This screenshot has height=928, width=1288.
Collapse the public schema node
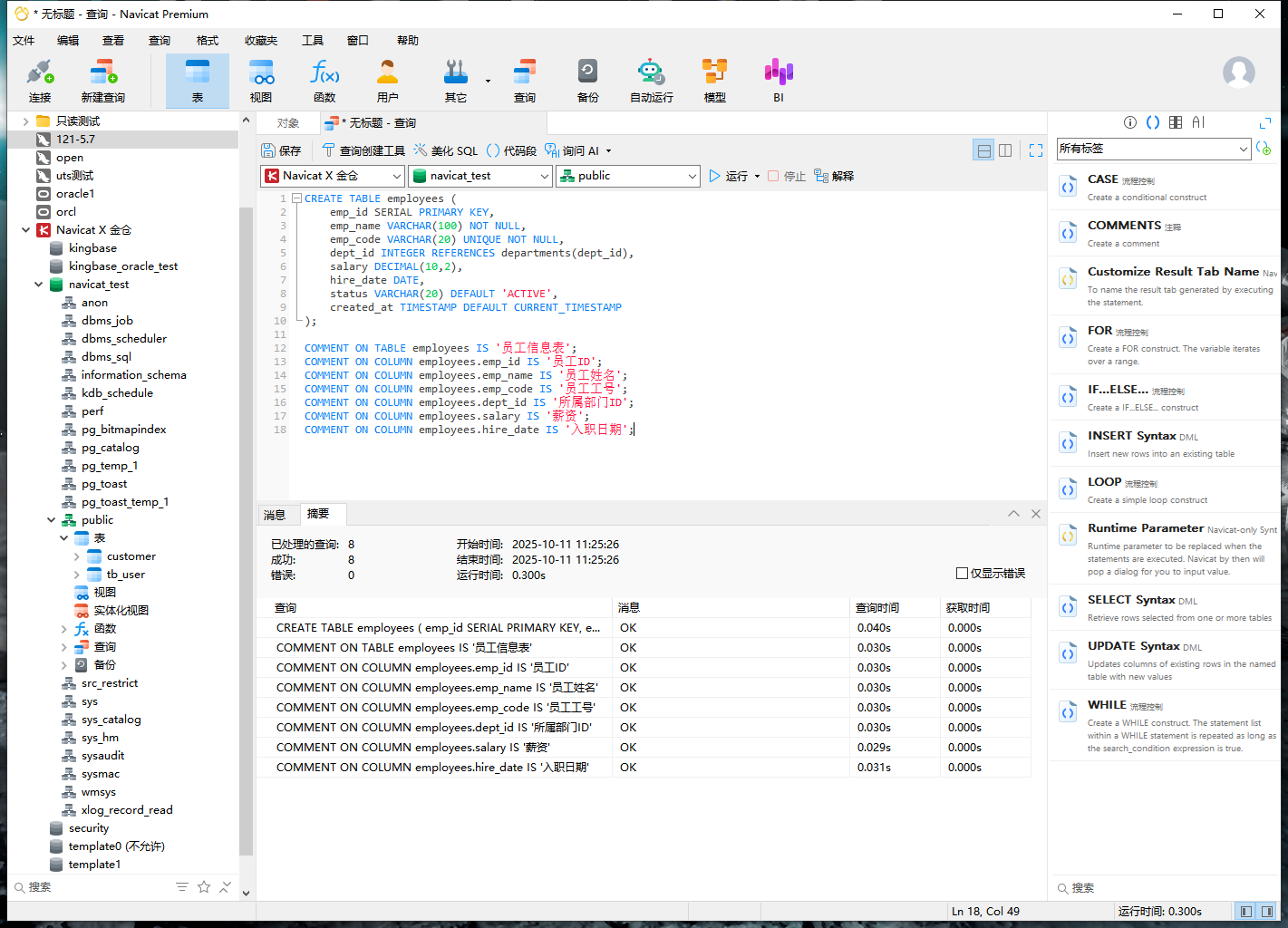click(51, 520)
